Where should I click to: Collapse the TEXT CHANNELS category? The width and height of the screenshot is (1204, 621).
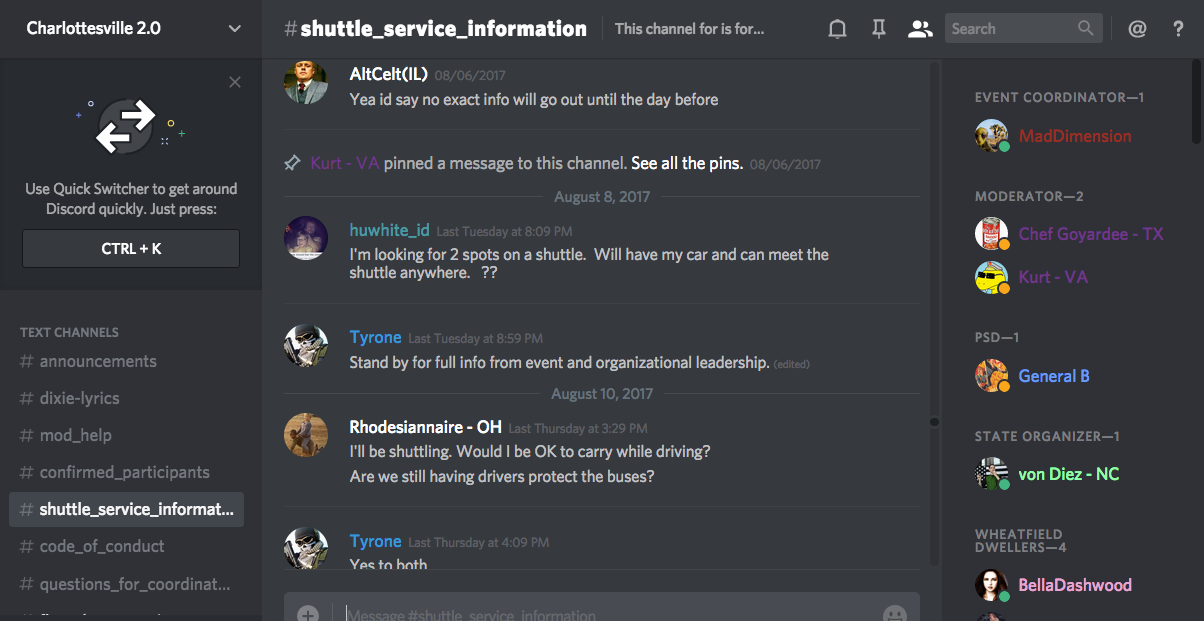[x=69, y=332]
